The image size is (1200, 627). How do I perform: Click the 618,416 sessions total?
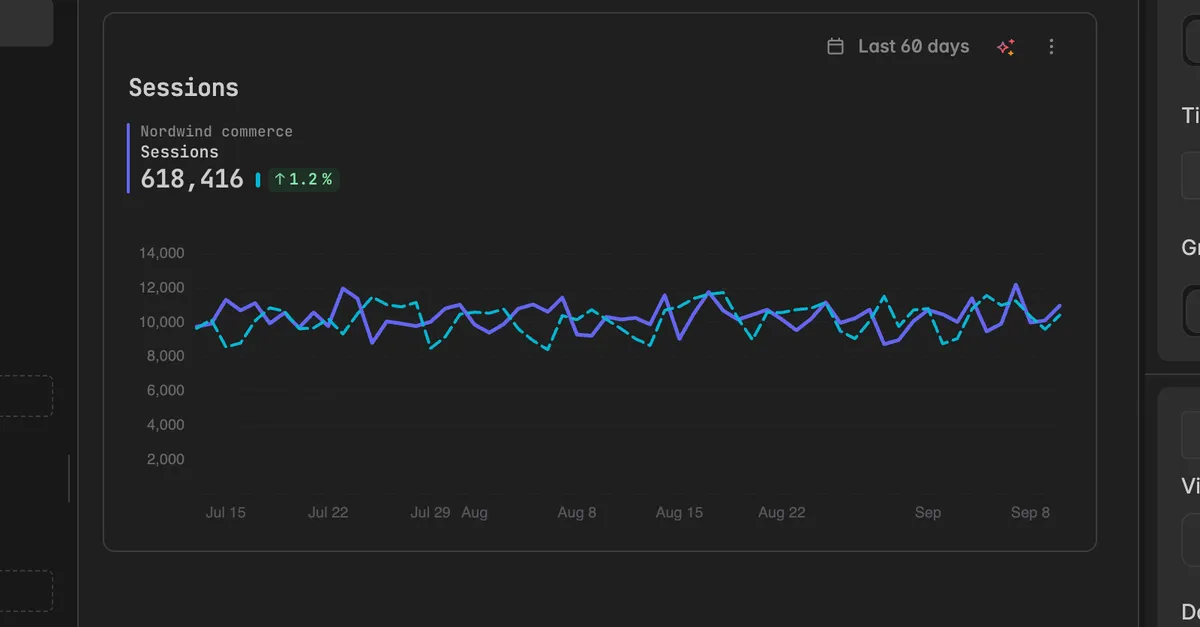pos(192,179)
